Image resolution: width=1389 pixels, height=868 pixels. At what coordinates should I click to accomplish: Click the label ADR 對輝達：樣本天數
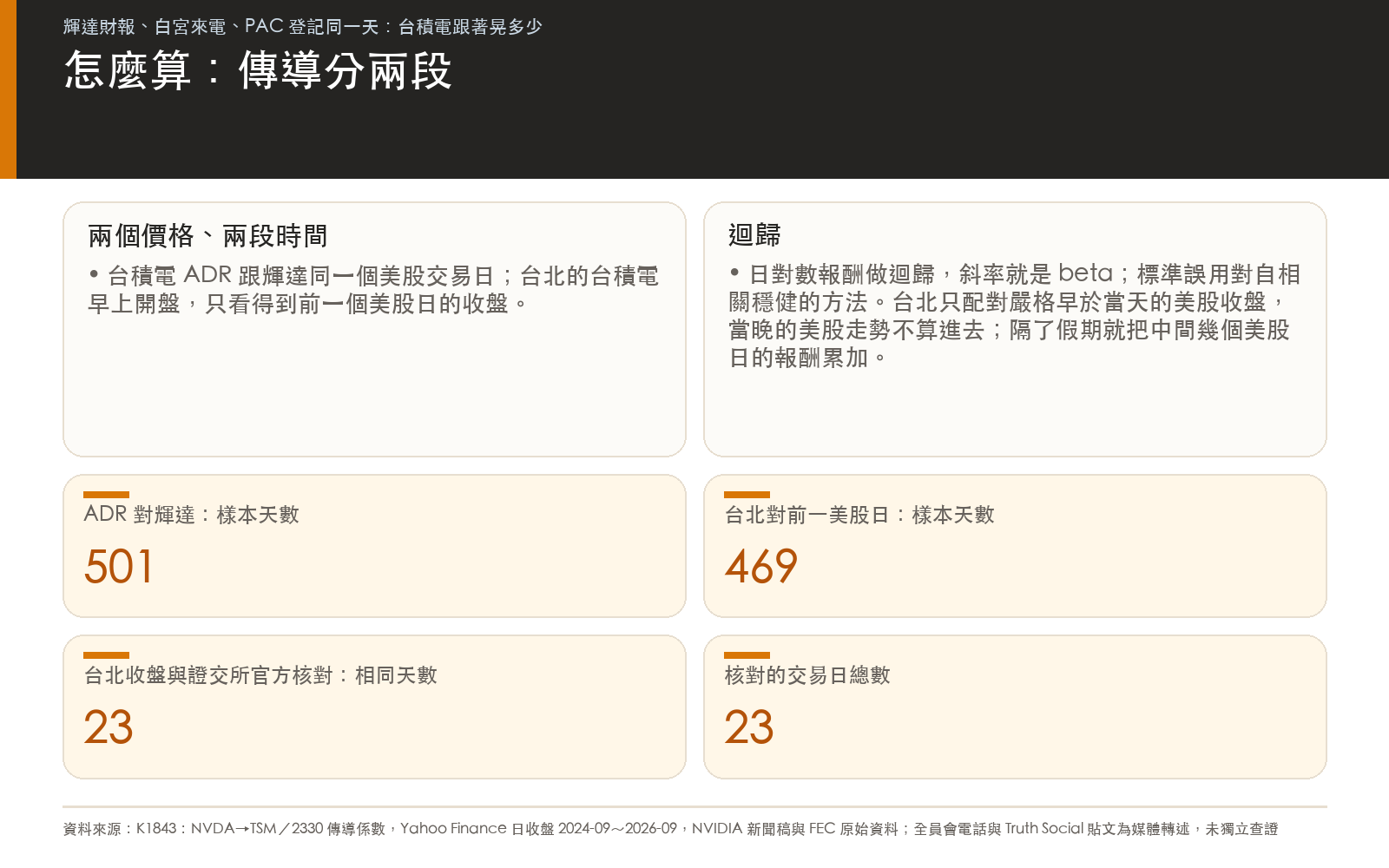[192, 515]
